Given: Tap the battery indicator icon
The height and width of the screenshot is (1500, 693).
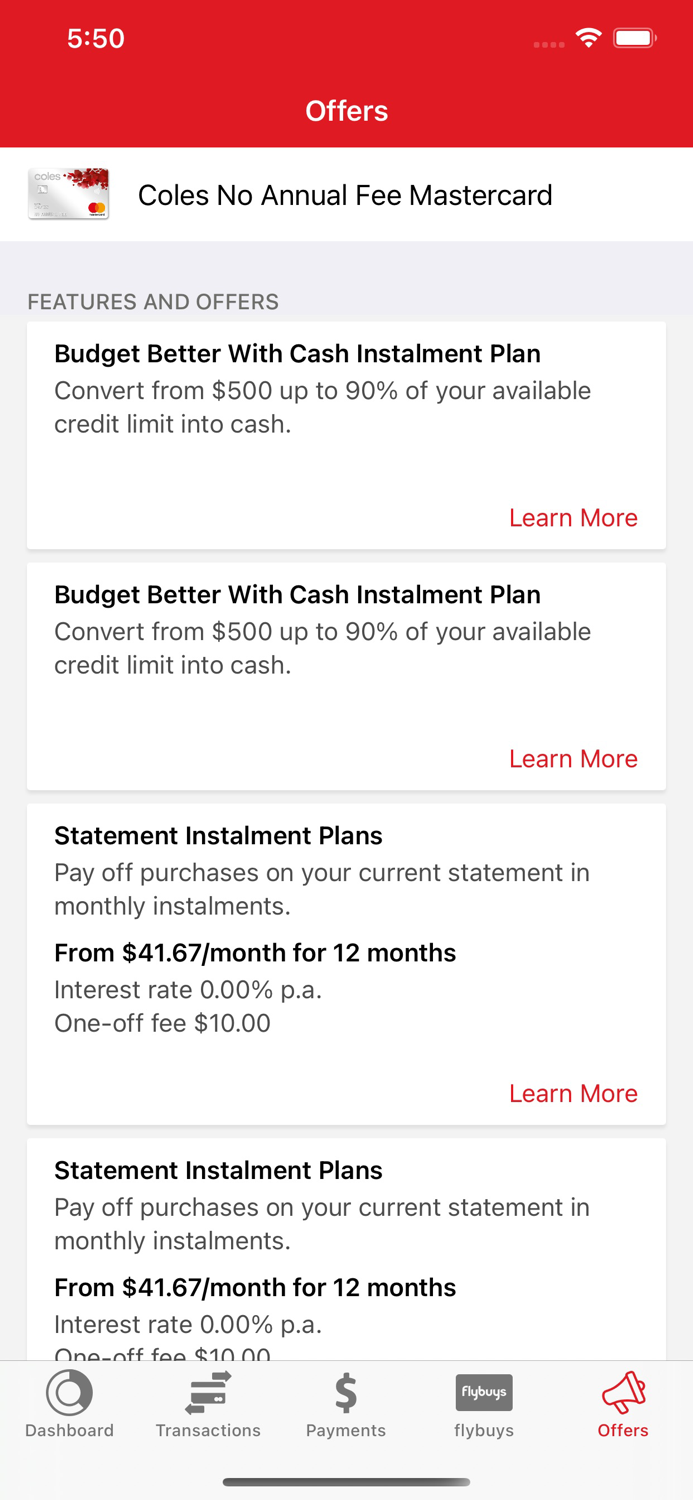Looking at the screenshot, I should (x=634, y=37).
